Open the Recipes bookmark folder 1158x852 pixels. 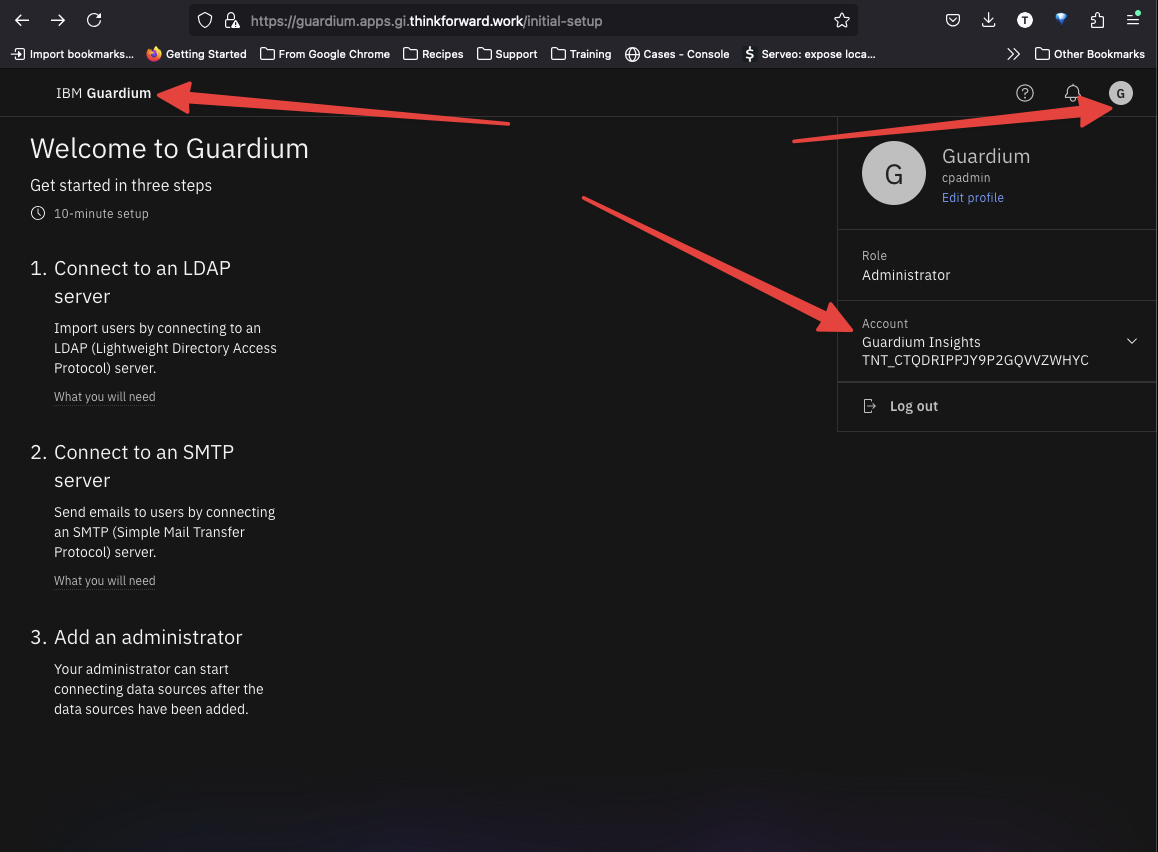[433, 54]
